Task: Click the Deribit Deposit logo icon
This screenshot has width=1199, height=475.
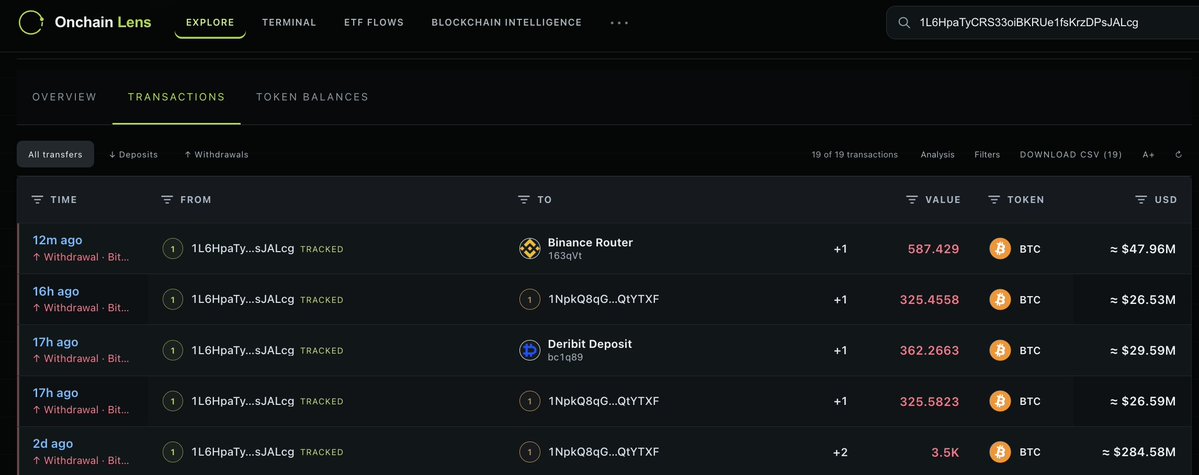Action: point(530,350)
